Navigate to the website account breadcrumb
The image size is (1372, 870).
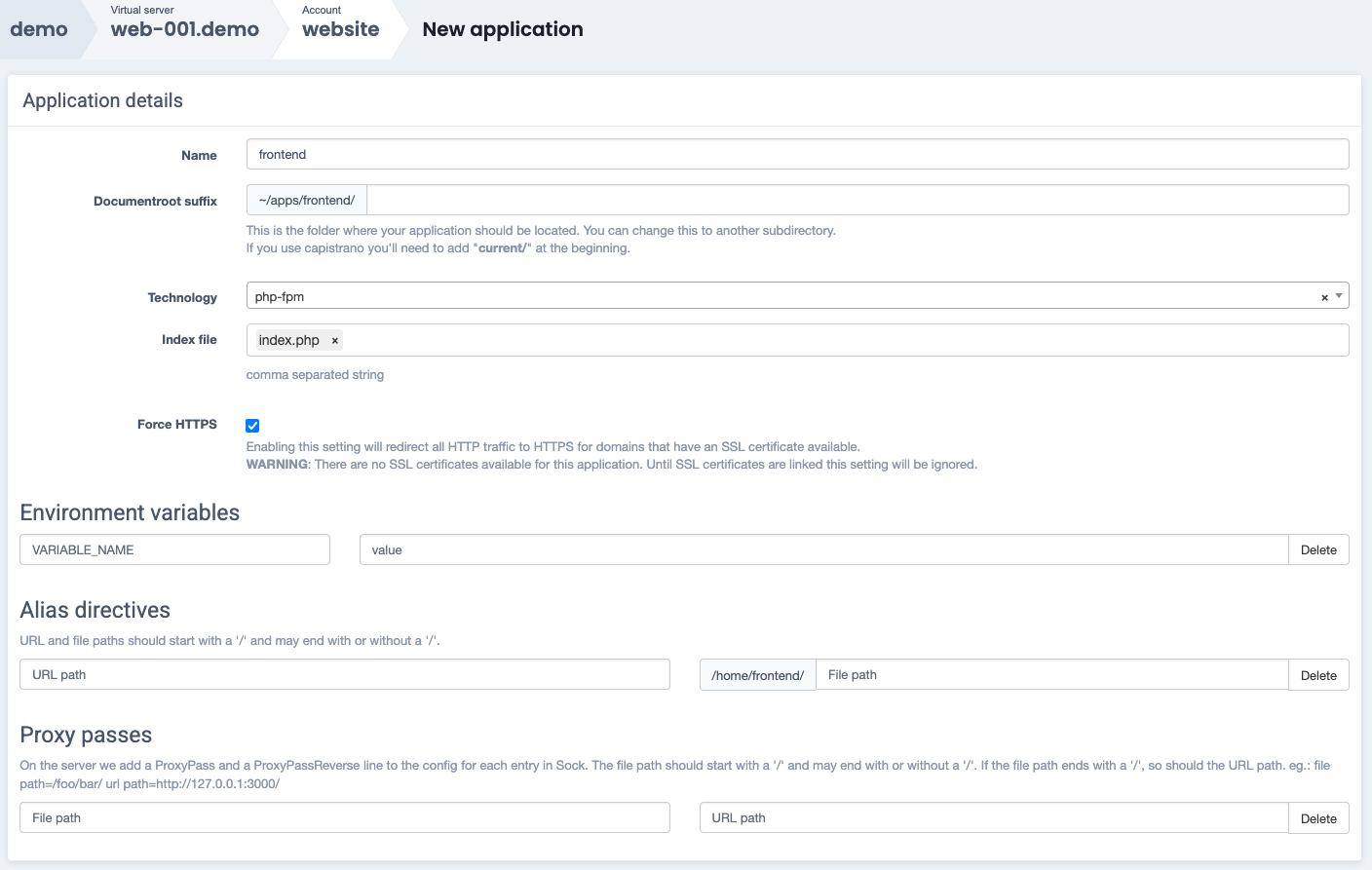(340, 29)
